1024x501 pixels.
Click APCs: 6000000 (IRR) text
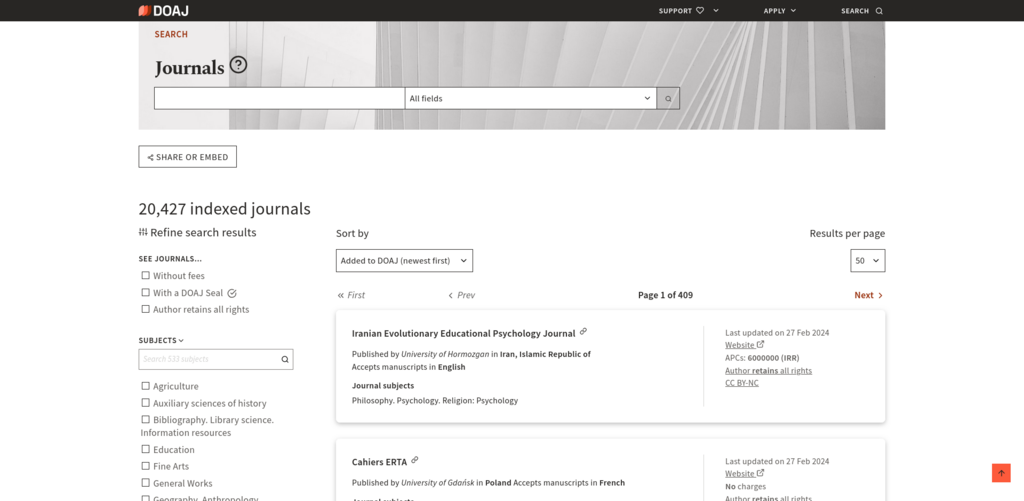click(x=762, y=357)
